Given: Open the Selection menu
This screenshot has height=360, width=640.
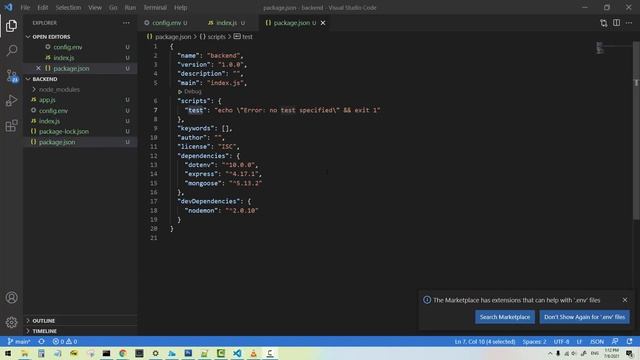Looking at the screenshot, I should click(68, 7).
